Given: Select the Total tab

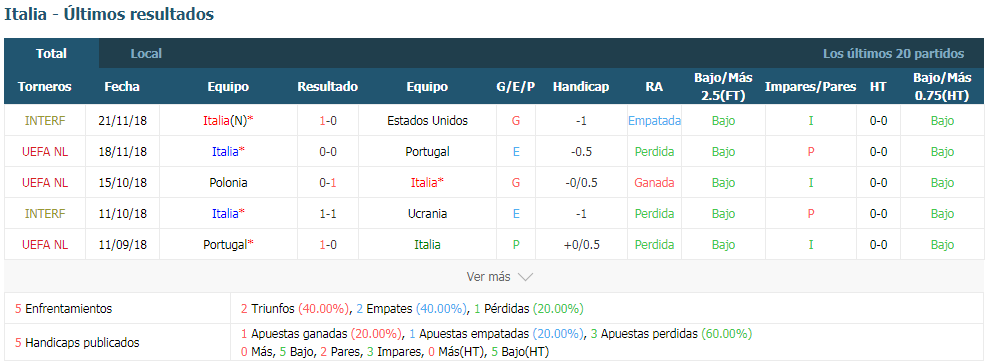Looking at the screenshot, I should 52,54.
